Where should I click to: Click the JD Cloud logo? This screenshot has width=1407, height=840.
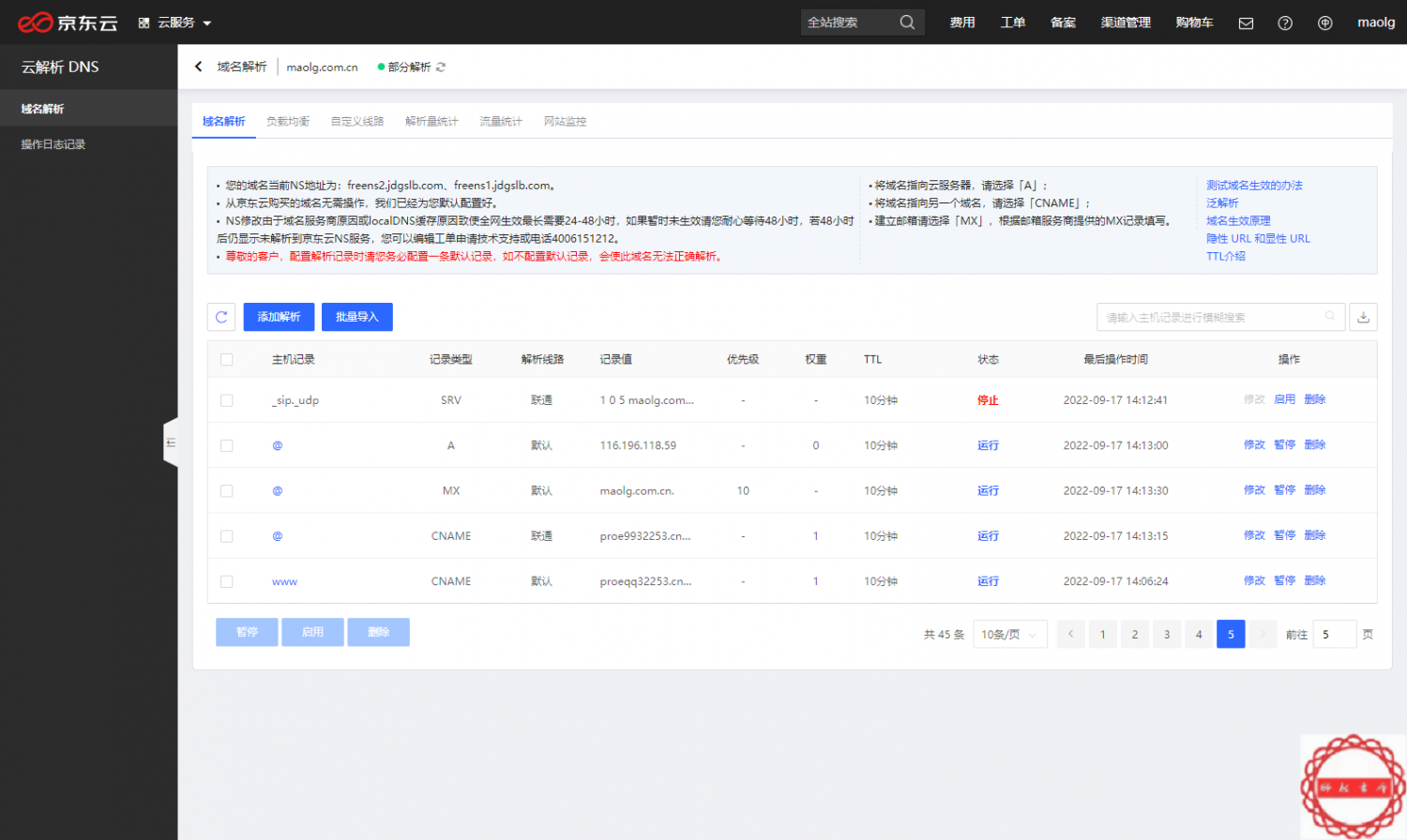point(68,22)
